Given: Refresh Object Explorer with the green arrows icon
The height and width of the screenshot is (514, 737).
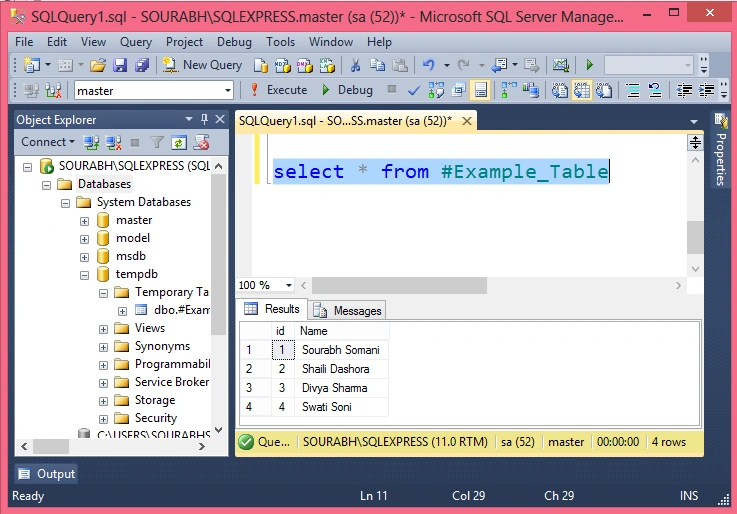Looking at the screenshot, I should [x=179, y=142].
